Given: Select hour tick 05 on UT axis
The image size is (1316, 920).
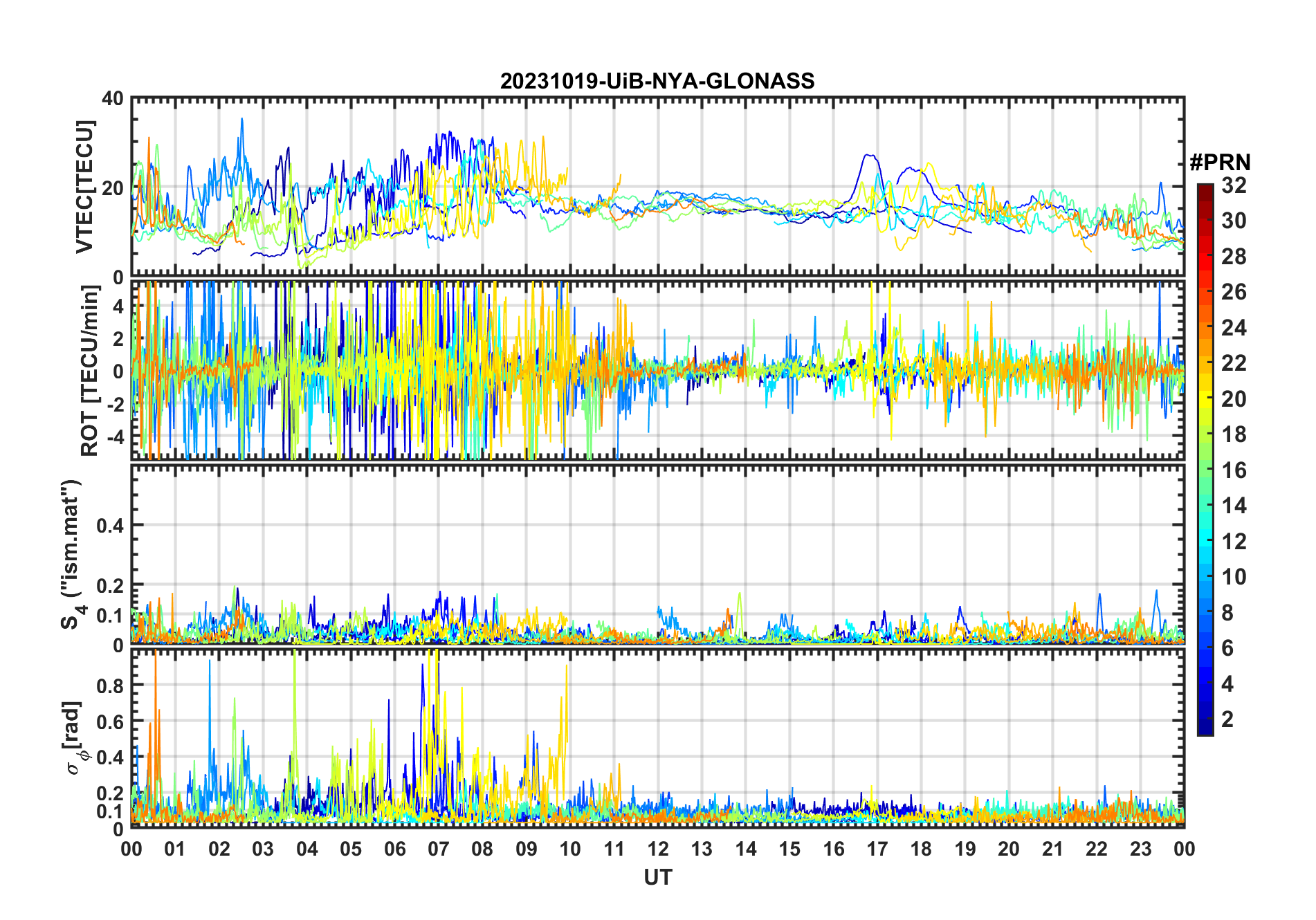Looking at the screenshot, I should pyautogui.click(x=351, y=849).
